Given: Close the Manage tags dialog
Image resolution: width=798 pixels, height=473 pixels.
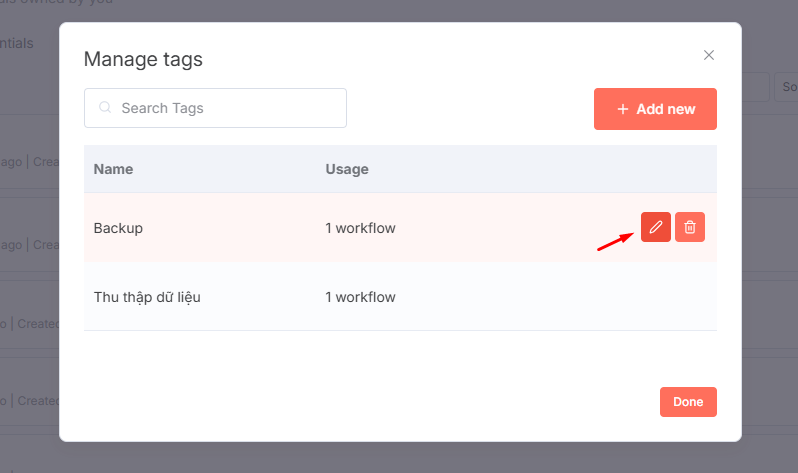Looking at the screenshot, I should point(708,55).
